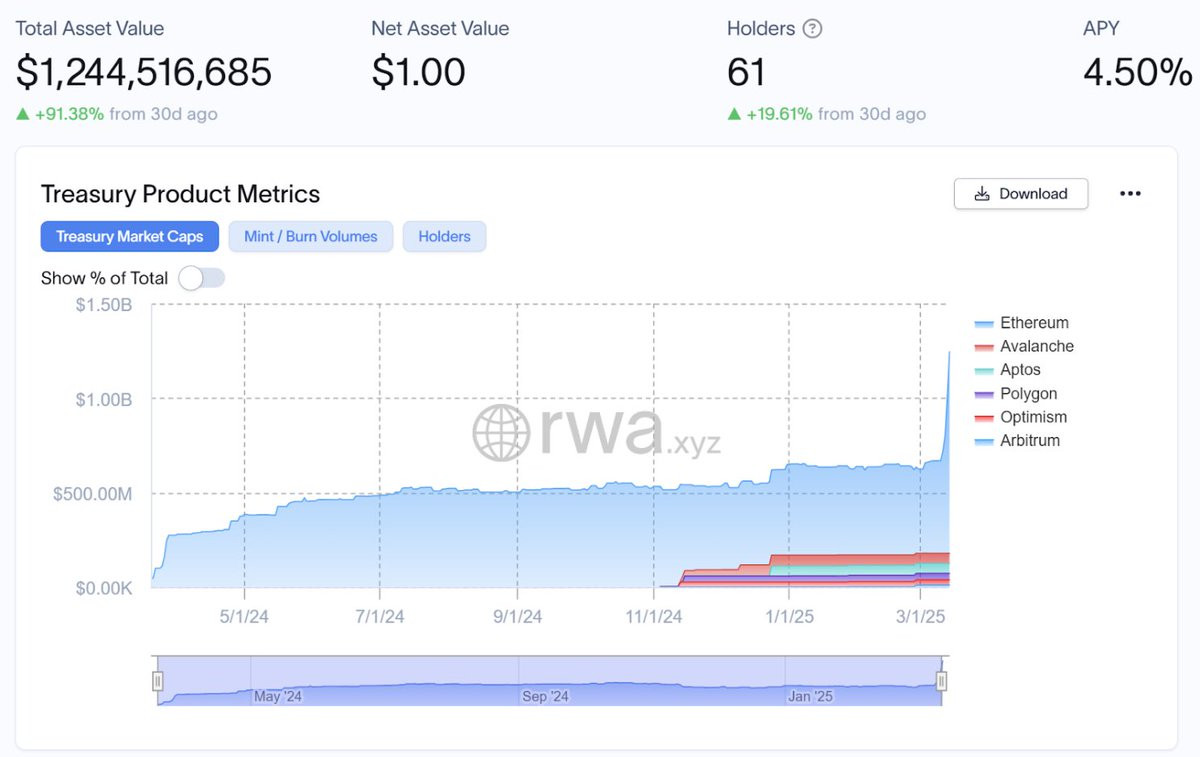
Task: Click the Total Asset Value figure
Action: [x=143, y=72]
